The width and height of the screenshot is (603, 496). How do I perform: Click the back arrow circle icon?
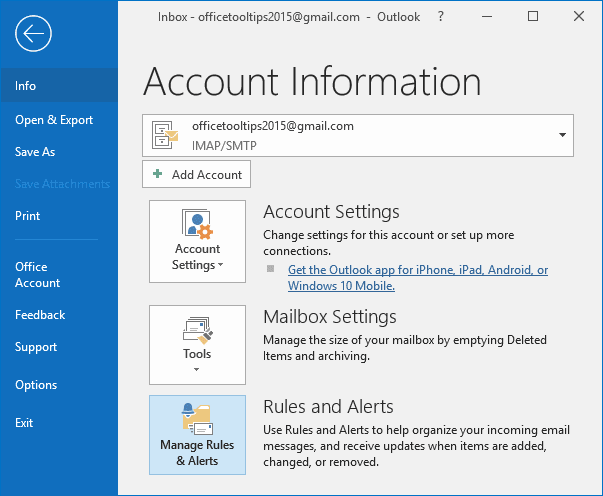click(x=33, y=34)
